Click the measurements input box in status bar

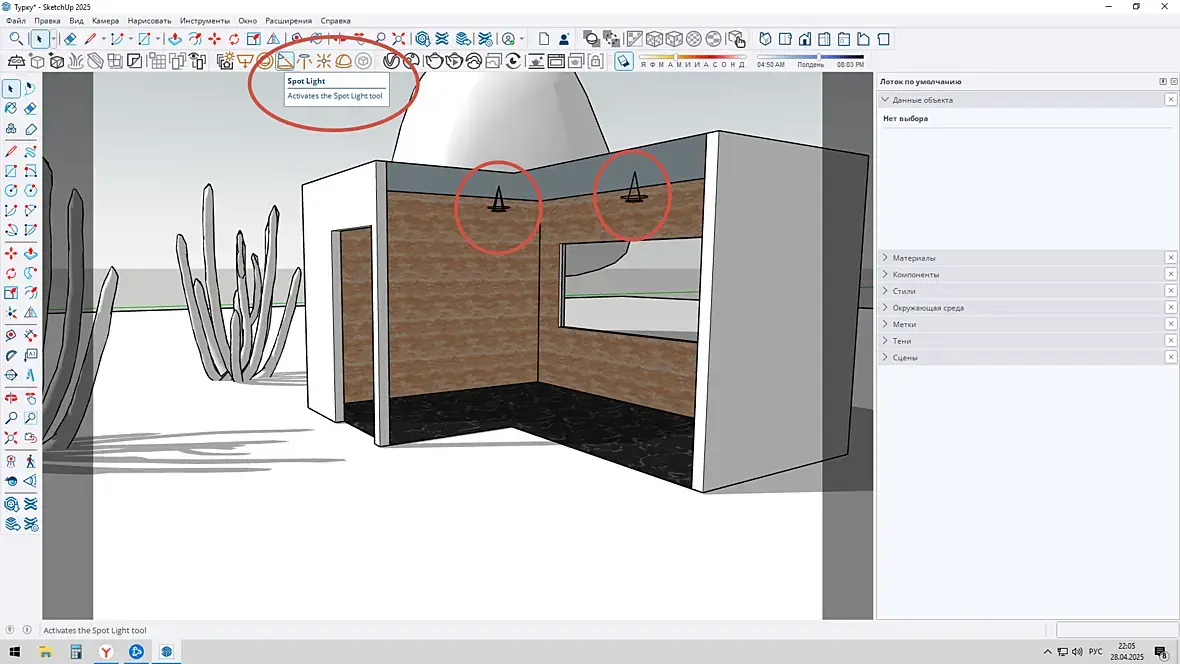point(1117,629)
